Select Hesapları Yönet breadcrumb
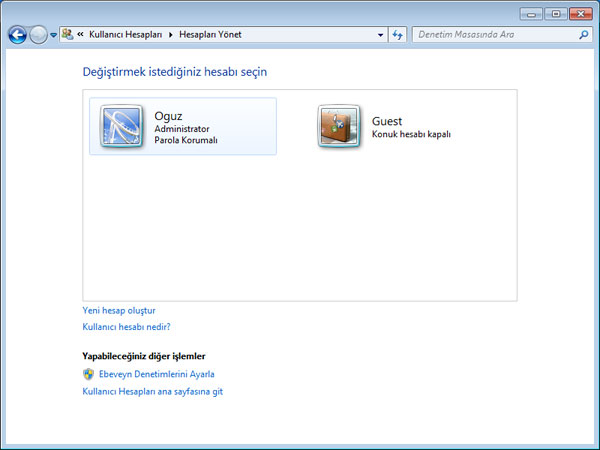The image size is (600, 450). point(210,35)
